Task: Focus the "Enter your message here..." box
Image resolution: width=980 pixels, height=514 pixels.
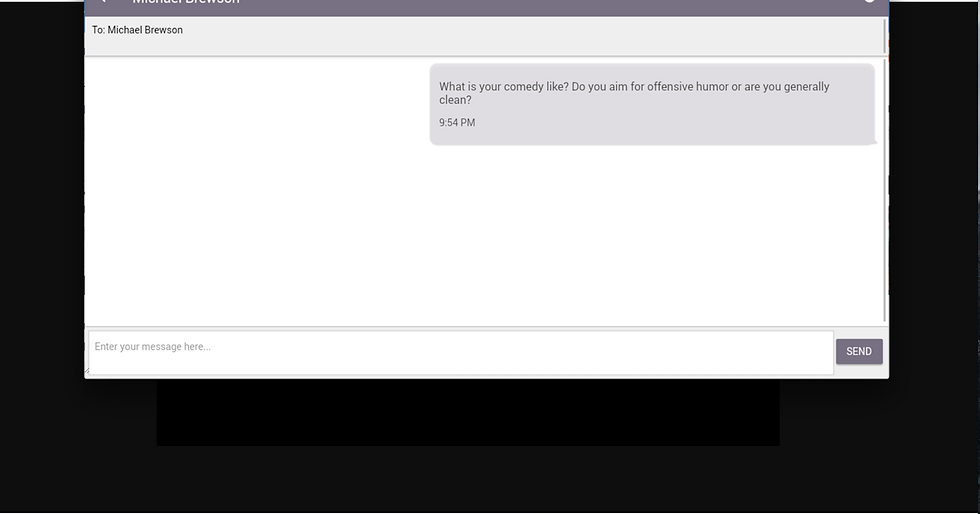Action: click(x=461, y=353)
